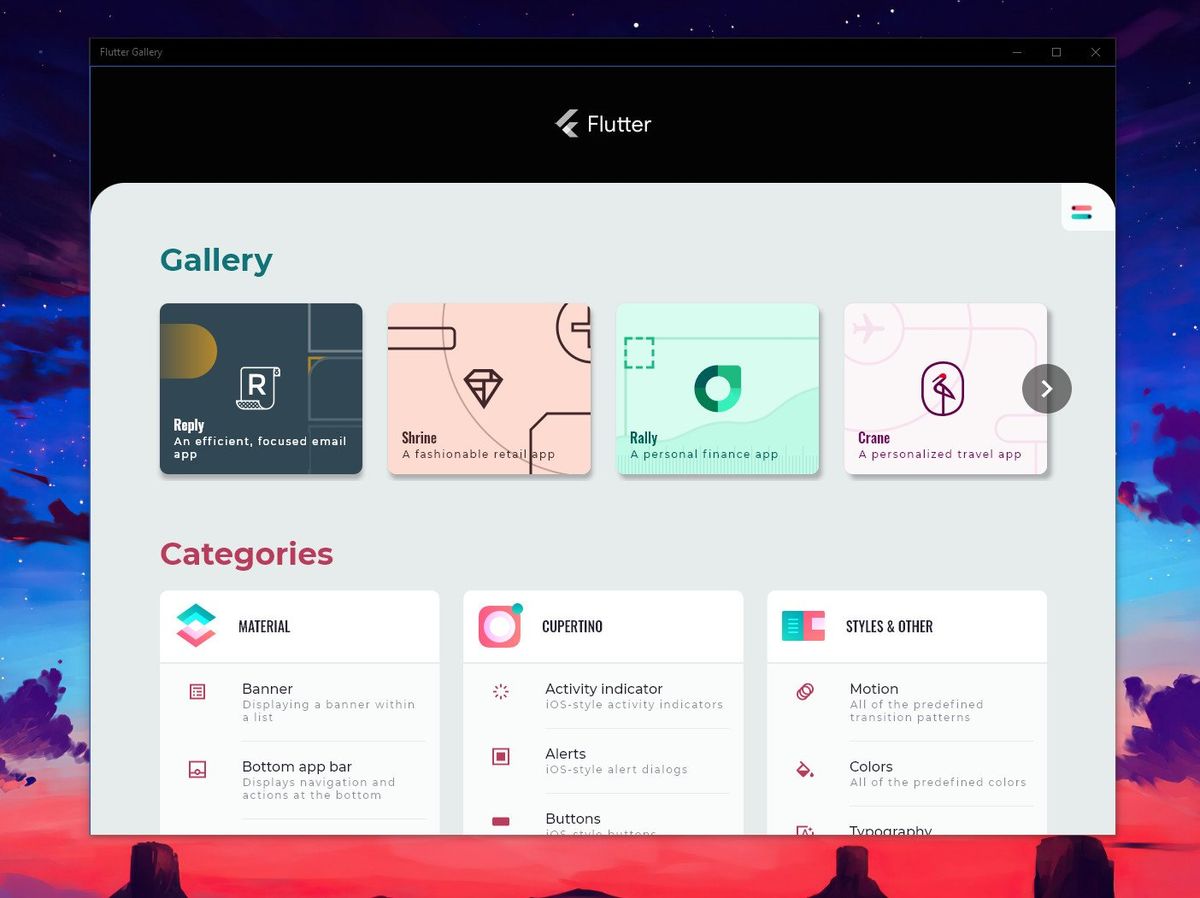This screenshot has width=1200, height=898.
Task: Click the Motion transition patterns icon
Action: tap(804, 692)
